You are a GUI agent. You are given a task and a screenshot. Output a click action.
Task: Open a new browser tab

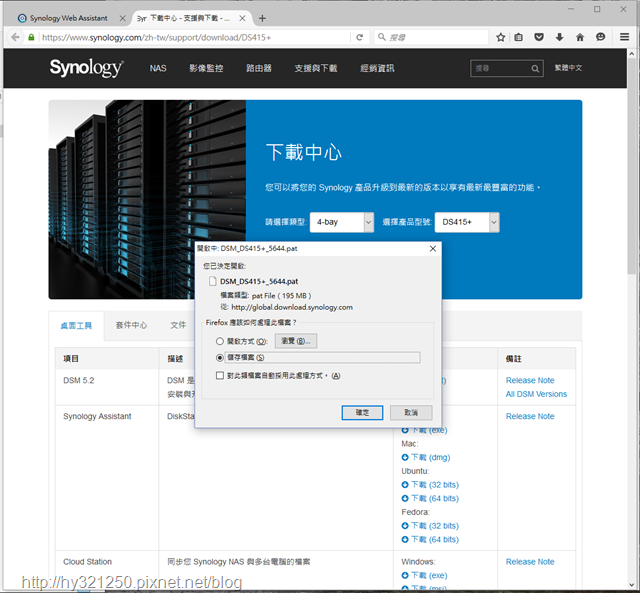point(262,18)
